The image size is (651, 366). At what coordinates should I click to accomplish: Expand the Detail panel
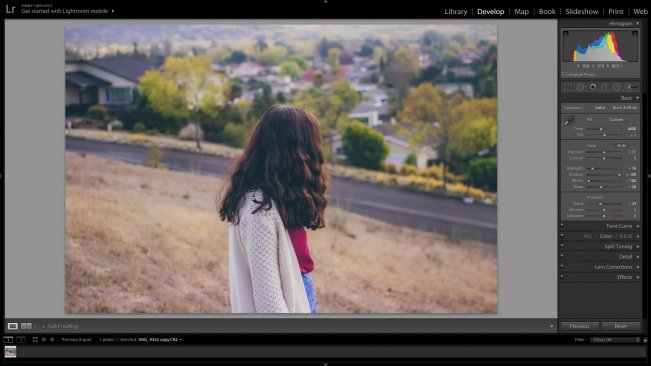[x=638, y=256]
